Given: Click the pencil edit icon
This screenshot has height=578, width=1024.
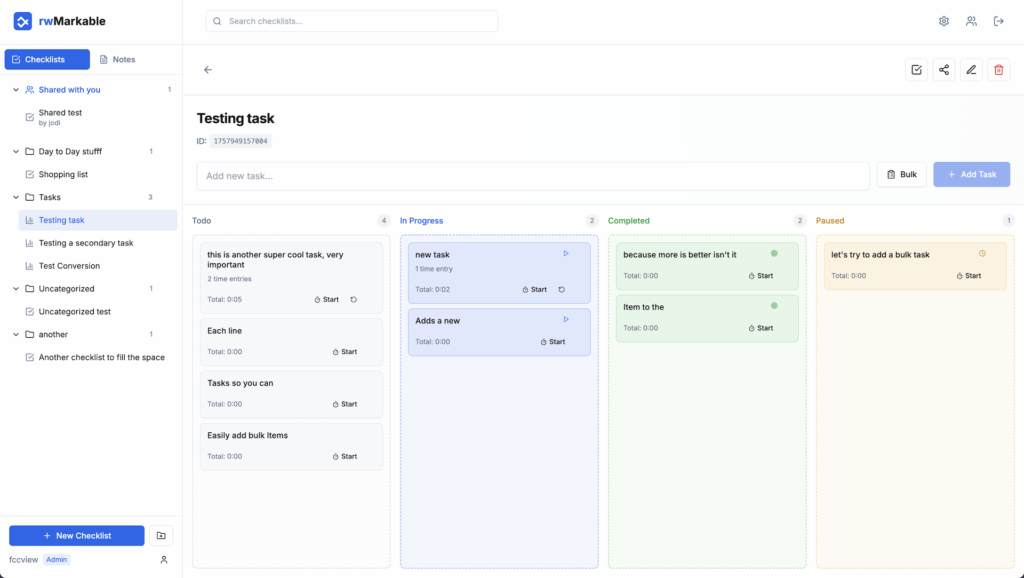Looking at the screenshot, I should (x=970, y=70).
